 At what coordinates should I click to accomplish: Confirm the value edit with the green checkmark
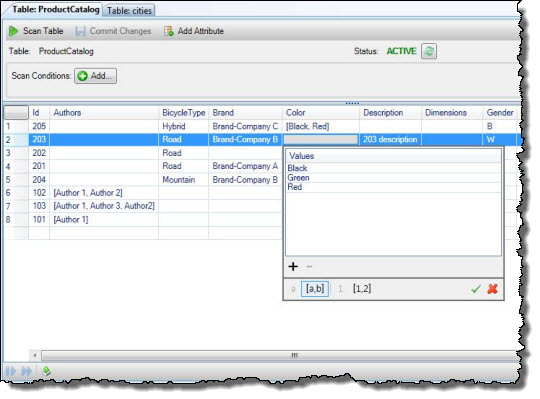coord(476,289)
